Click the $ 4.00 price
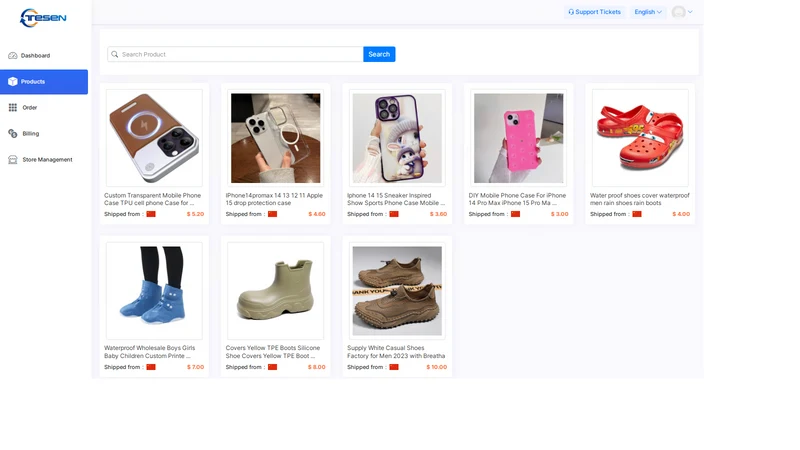 tap(681, 214)
